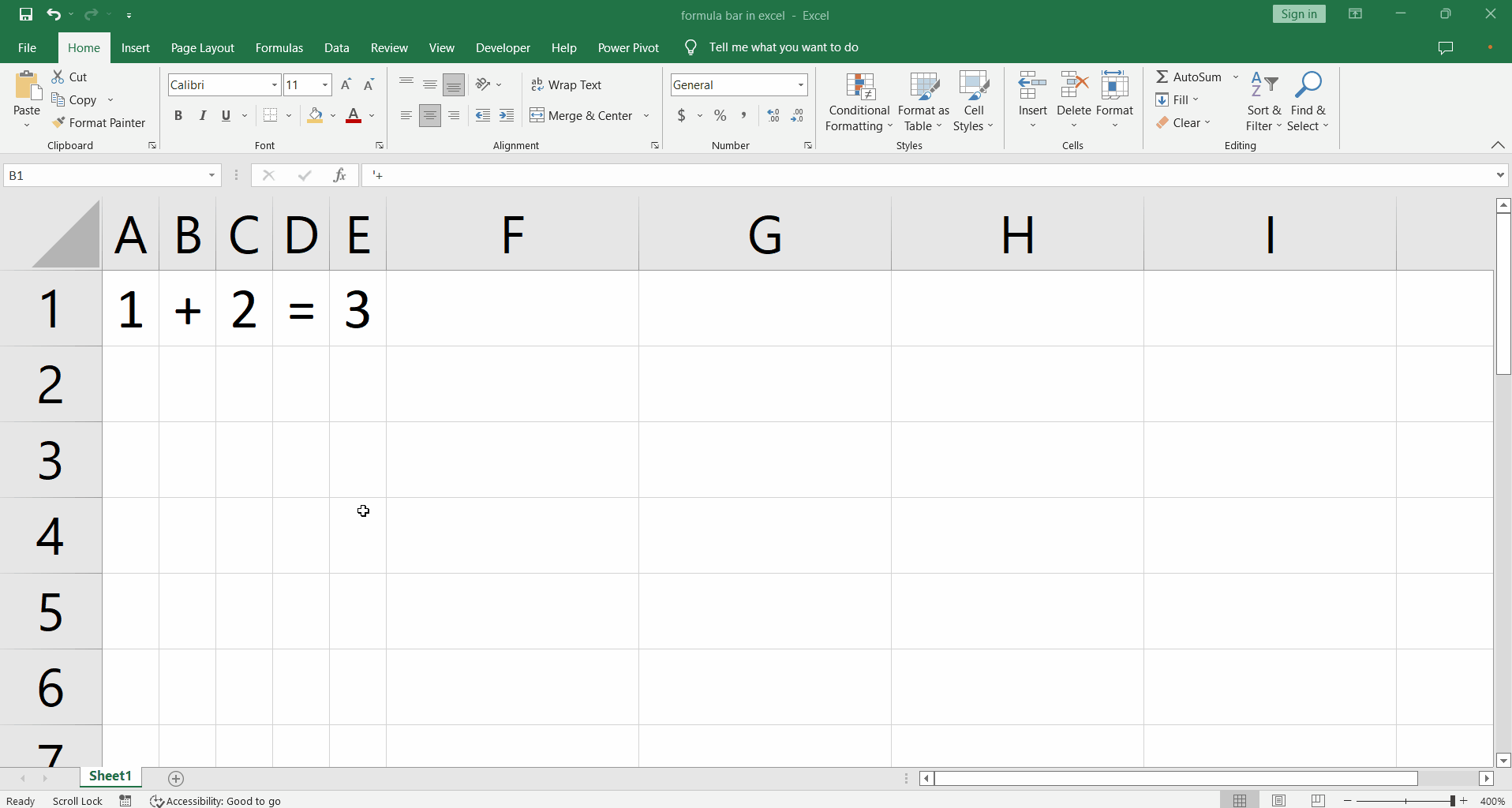
Task: Apply Bold formatting
Action: [178, 115]
